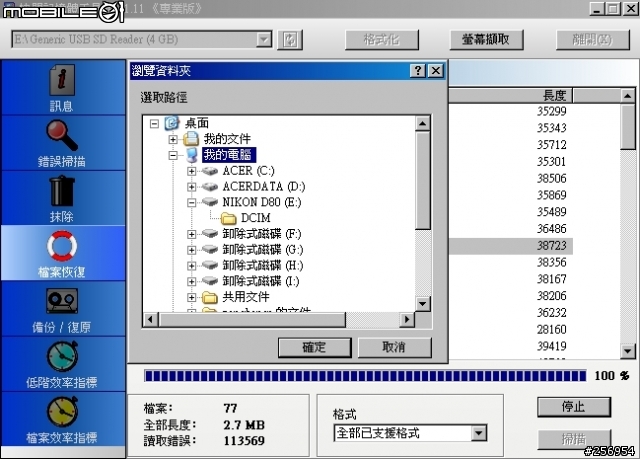Expand the 卸除式磁碟 (I:) node
The image size is (640, 459).
pos(191,282)
